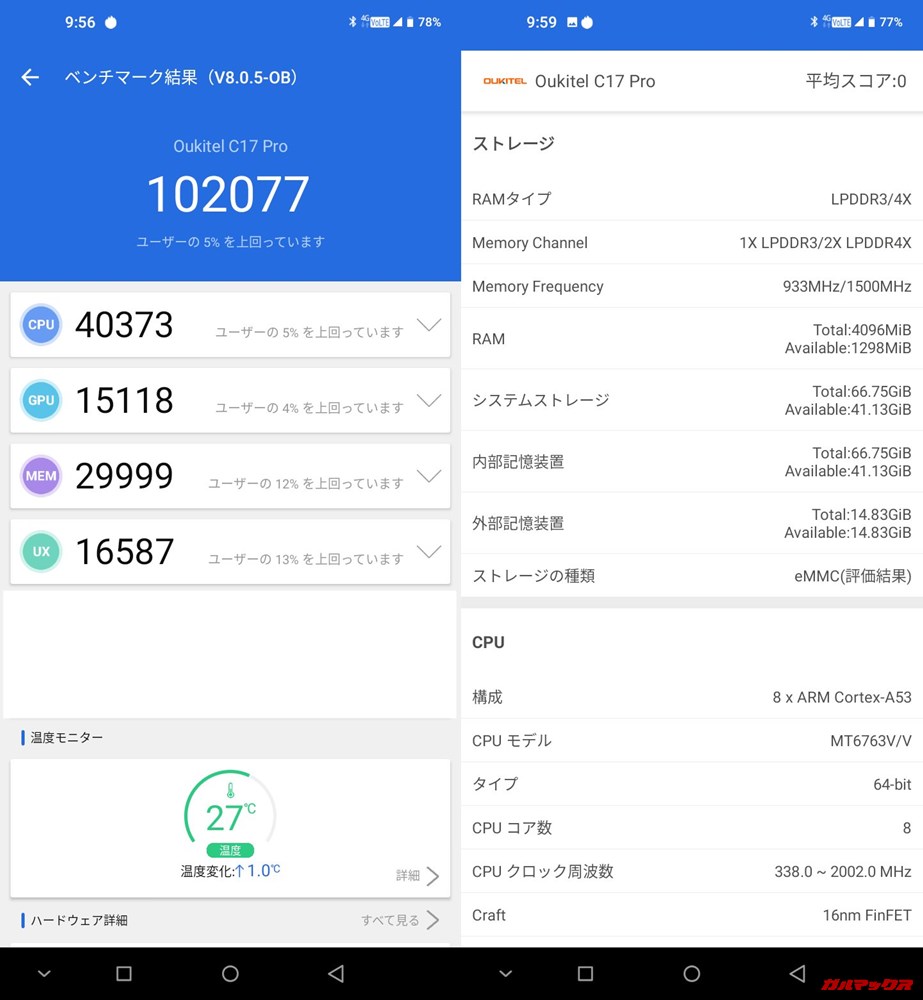Tap the teal UX score icon
This screenshot has width=923, height=1000.
pos(41,551)
